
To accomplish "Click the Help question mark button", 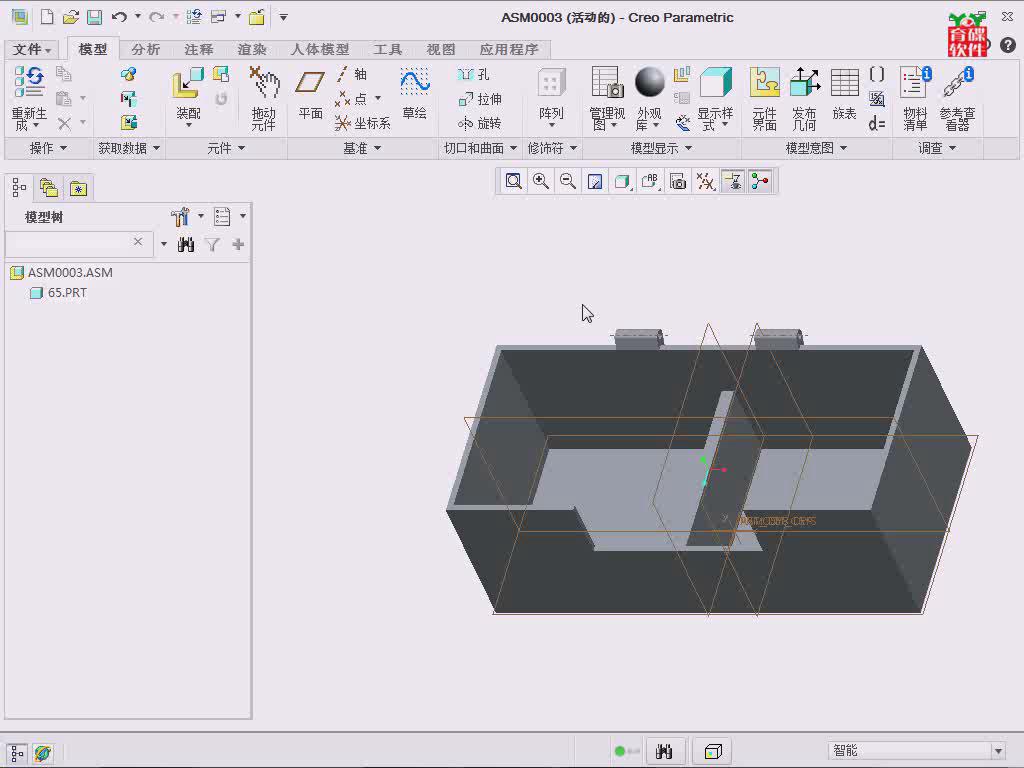I will pos(1008,44).
